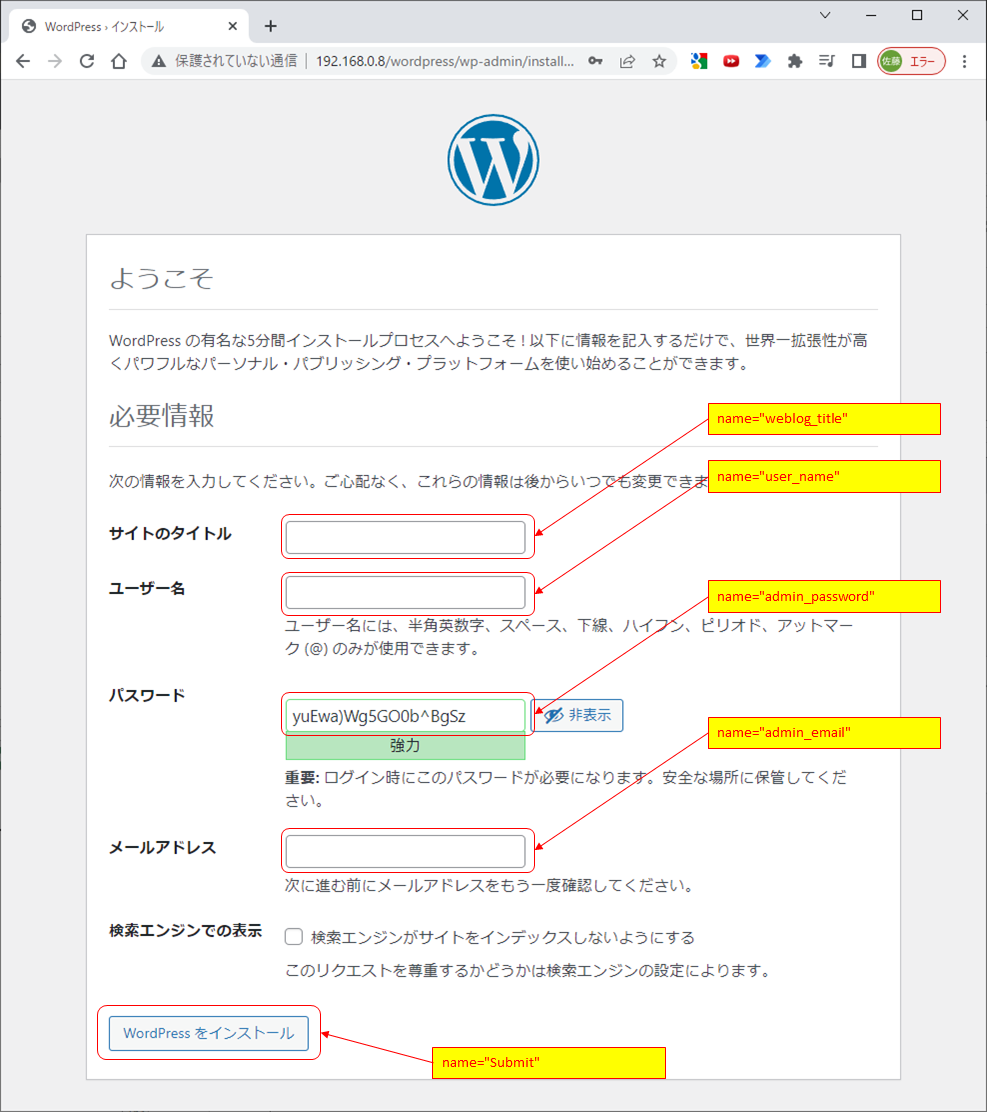The width and height of the screenshot is (987, 1112).
Task: Reload the WordPress install page
Action: [87, 62]
